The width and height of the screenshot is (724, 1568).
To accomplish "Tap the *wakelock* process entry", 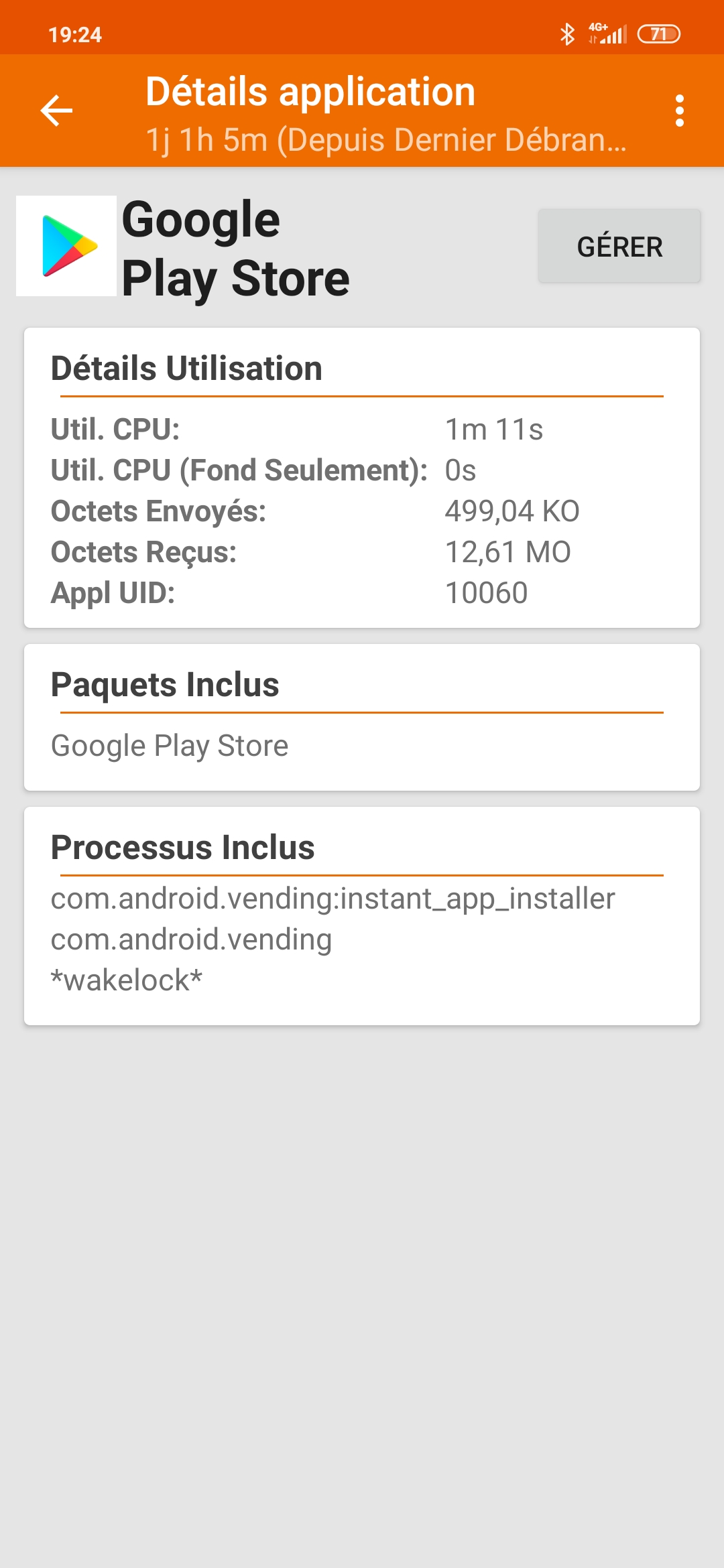I will coord(127,980).
